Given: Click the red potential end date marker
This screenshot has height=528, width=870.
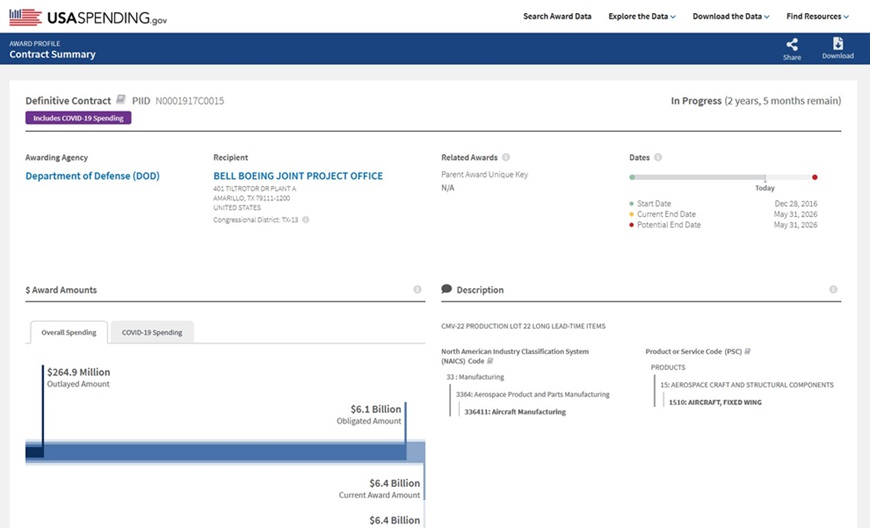Looking at the screenshot, I should click(x=815, y=177).
